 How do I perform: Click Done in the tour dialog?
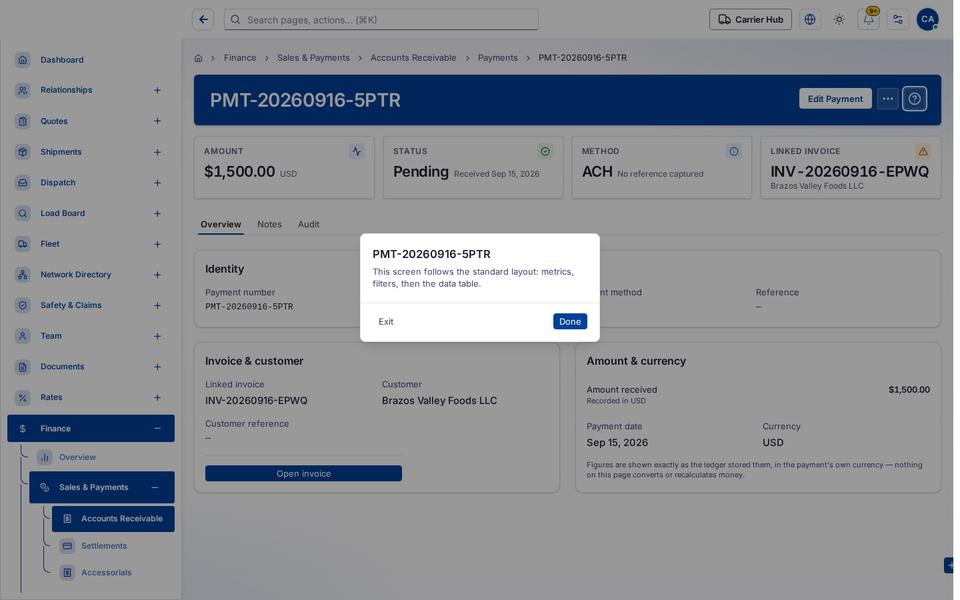point(570,321)
